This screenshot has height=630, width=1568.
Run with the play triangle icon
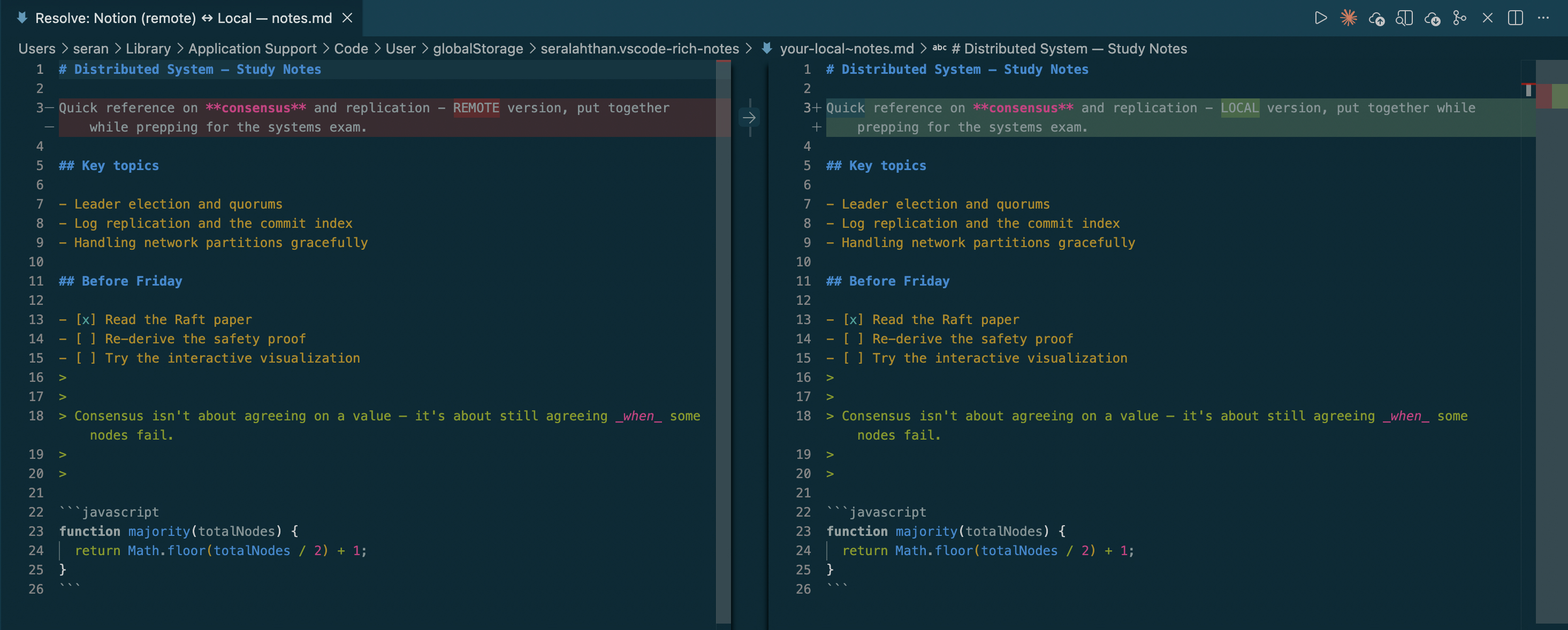click(x=1320, y=18)
